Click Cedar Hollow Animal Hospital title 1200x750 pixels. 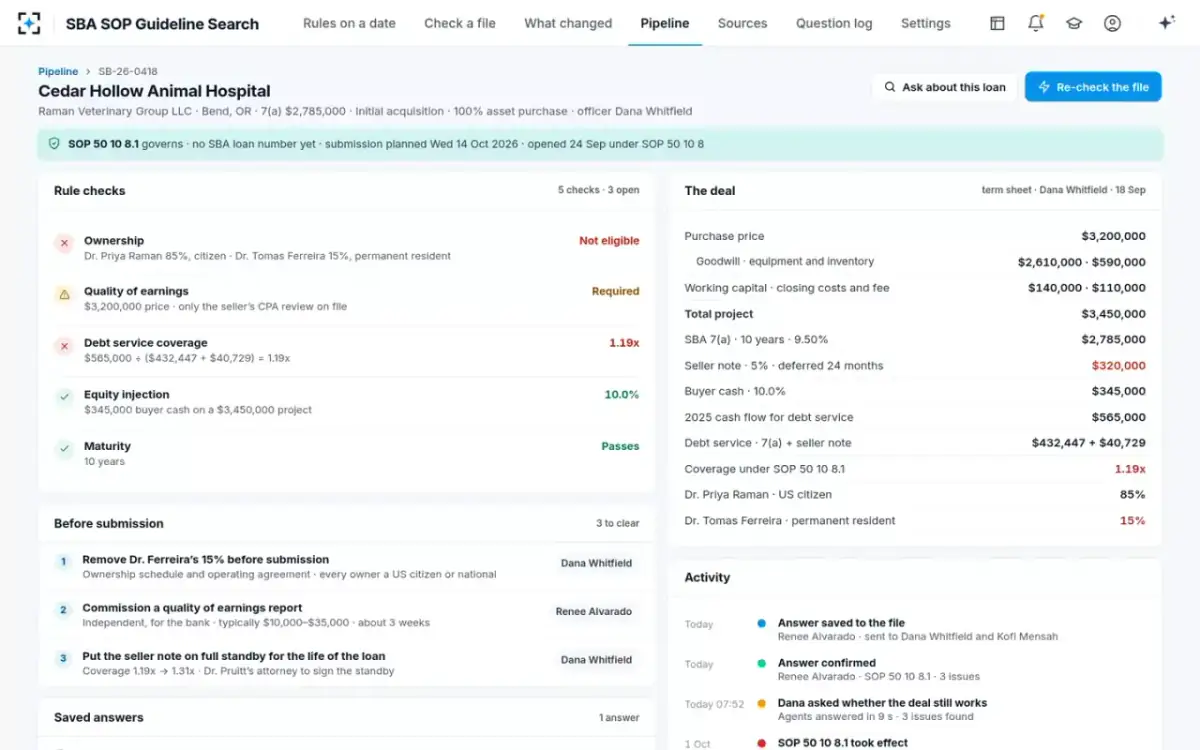[154, 91]
